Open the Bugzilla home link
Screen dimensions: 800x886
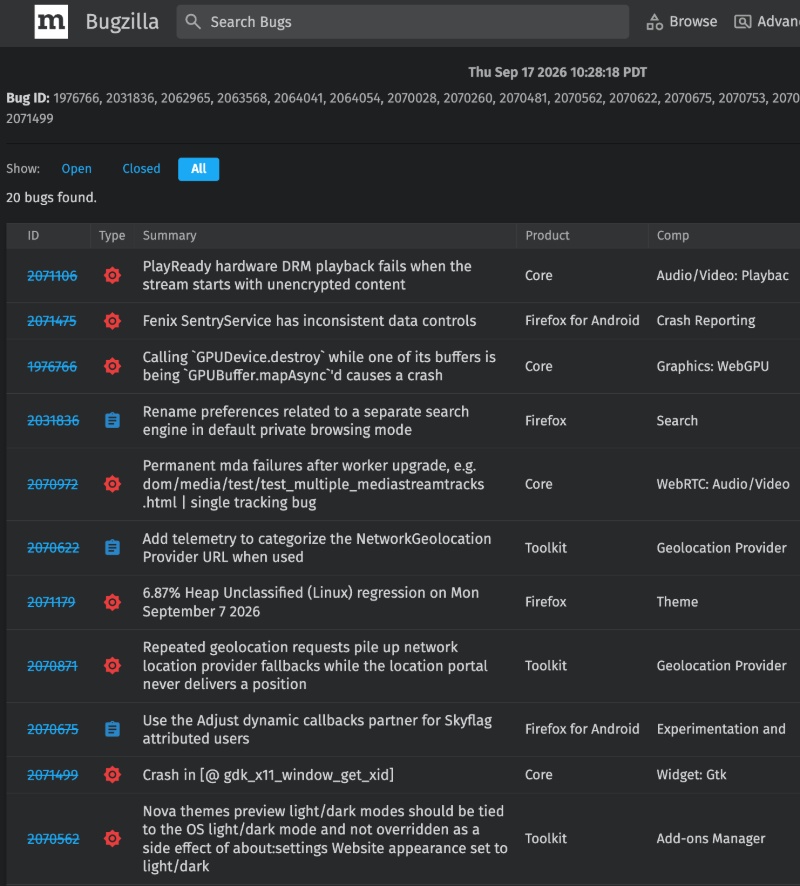122,22
